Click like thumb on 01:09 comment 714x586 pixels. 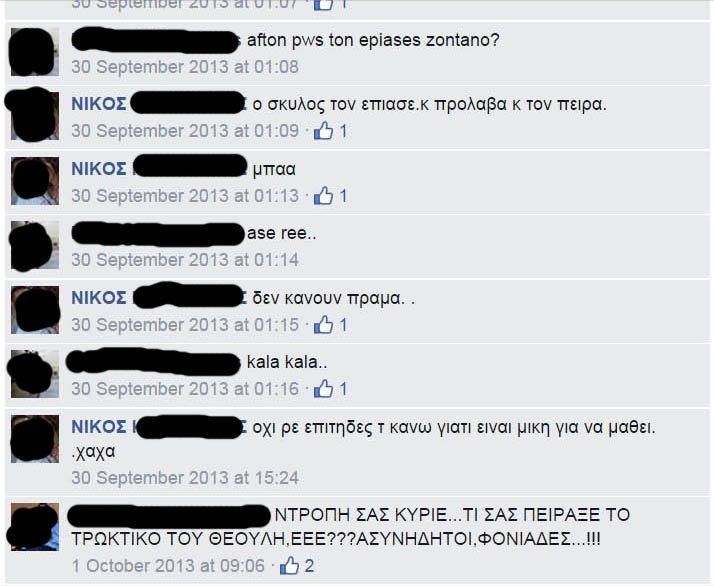point(323,131)
